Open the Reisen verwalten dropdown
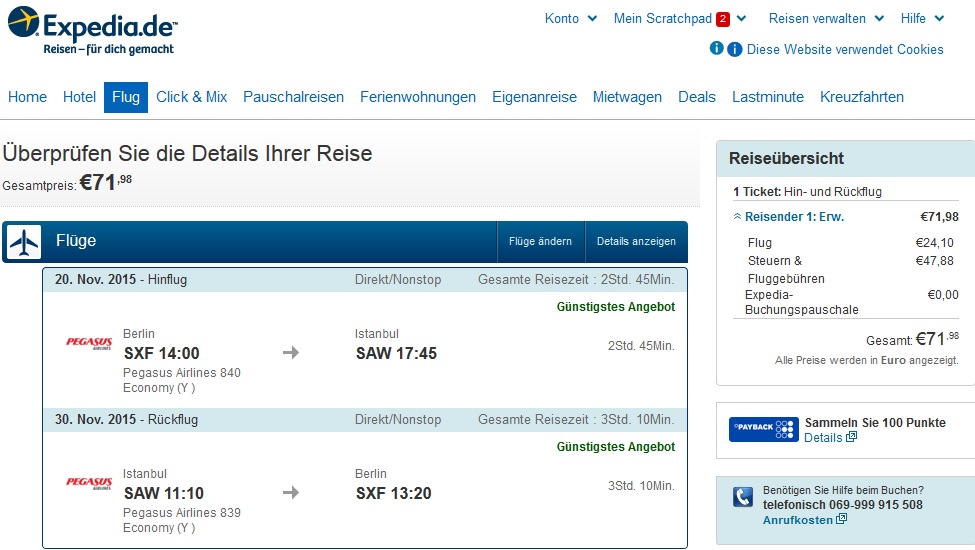This screenshot has width=975, height=550. click(826, 19)
